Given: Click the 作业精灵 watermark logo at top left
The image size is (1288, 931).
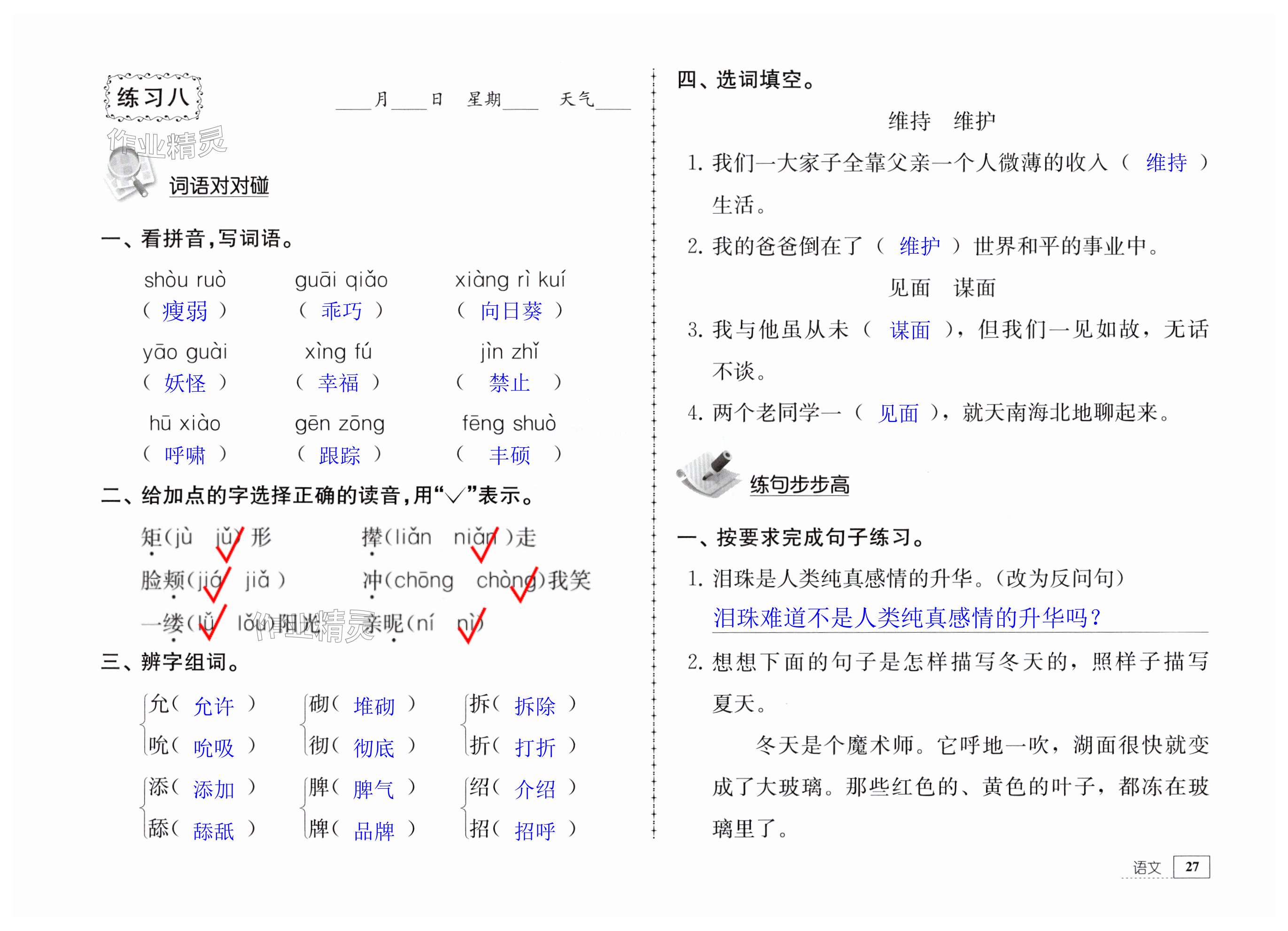Looking at the screenshot, I should click(168, 142).
